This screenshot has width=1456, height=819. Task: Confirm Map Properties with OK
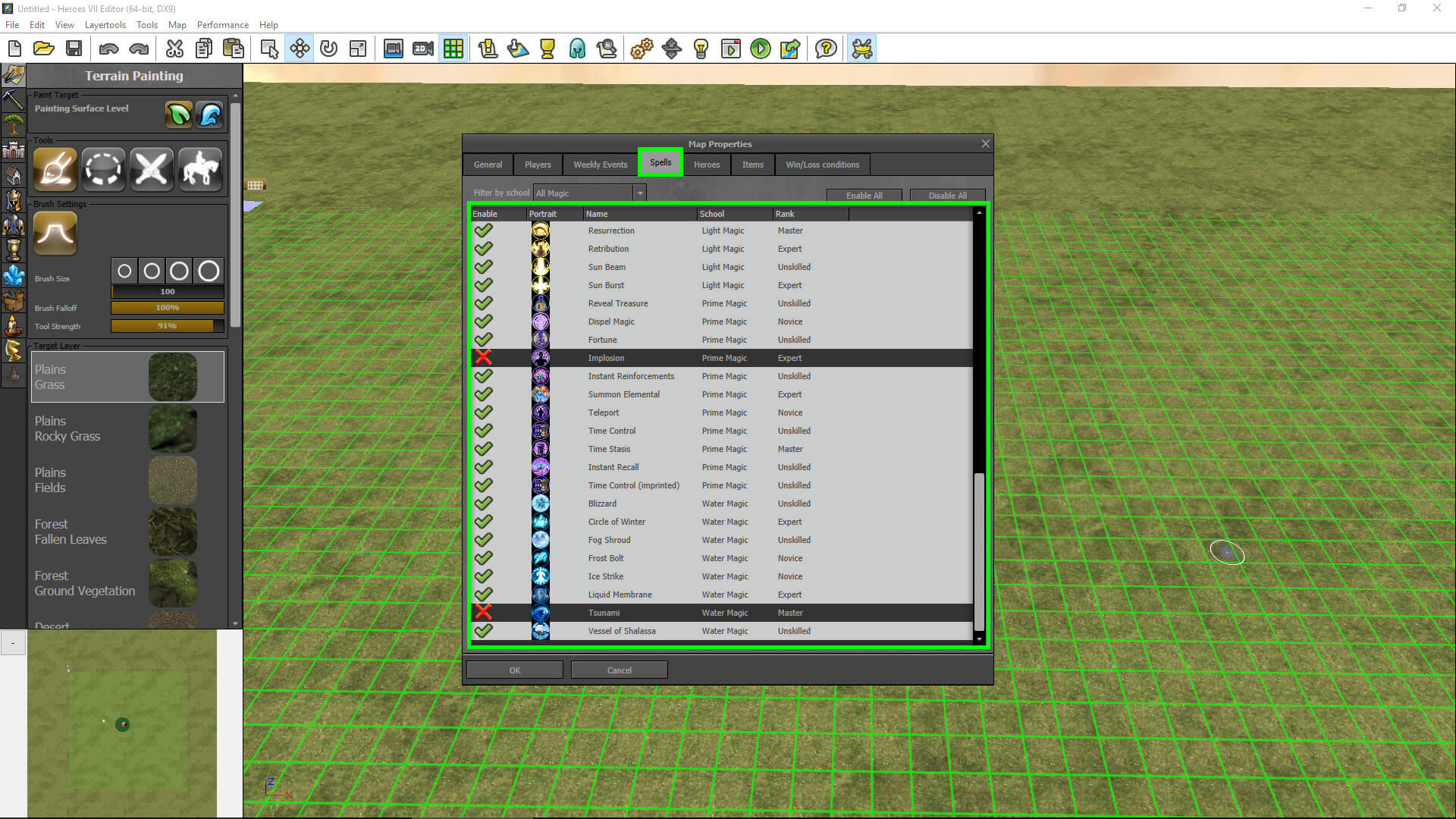515,670
